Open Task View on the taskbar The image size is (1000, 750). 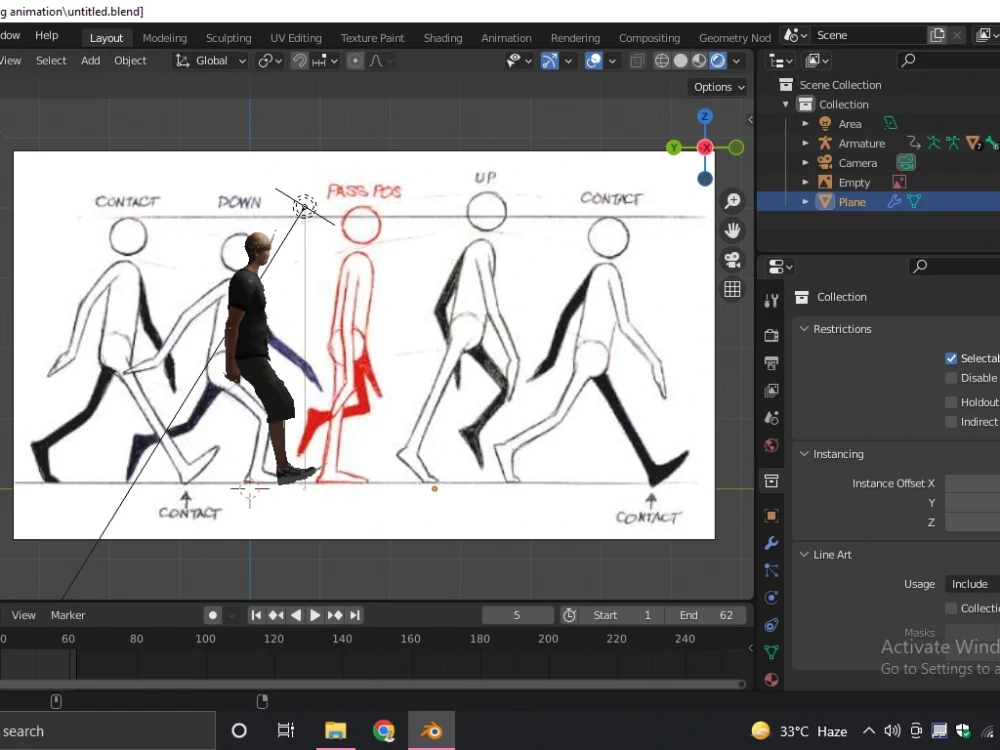tap(286, 730)
